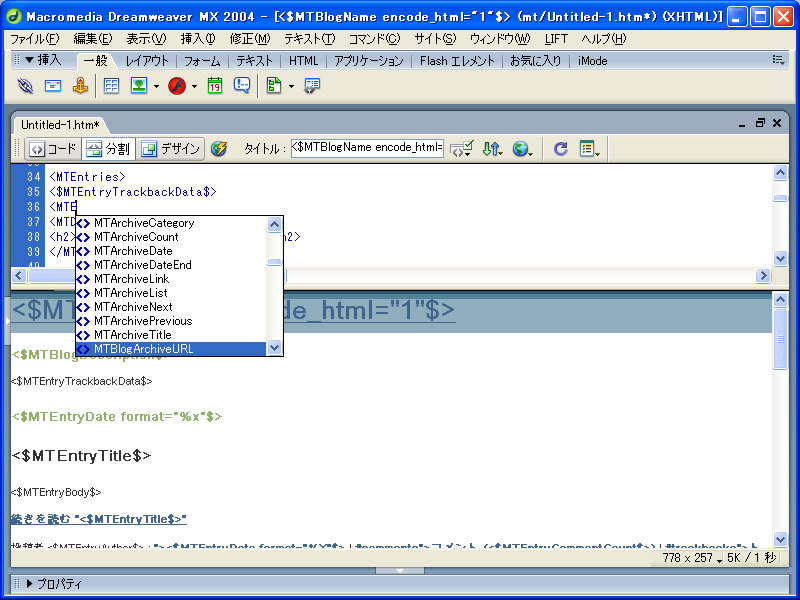Refresh Design View icon
800x600 pixels.
(x=561, y=149)
